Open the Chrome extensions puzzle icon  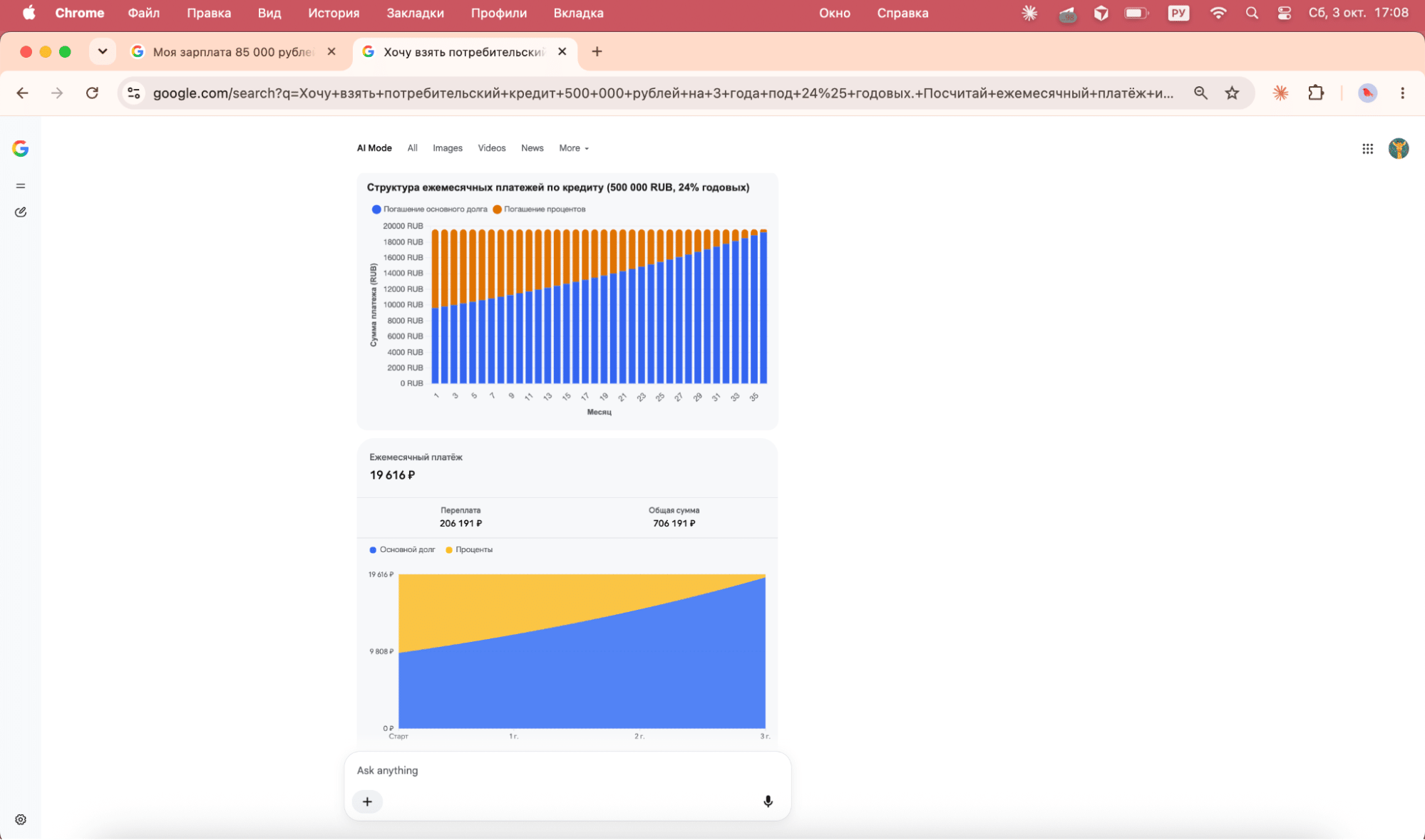click(1316, 93)
